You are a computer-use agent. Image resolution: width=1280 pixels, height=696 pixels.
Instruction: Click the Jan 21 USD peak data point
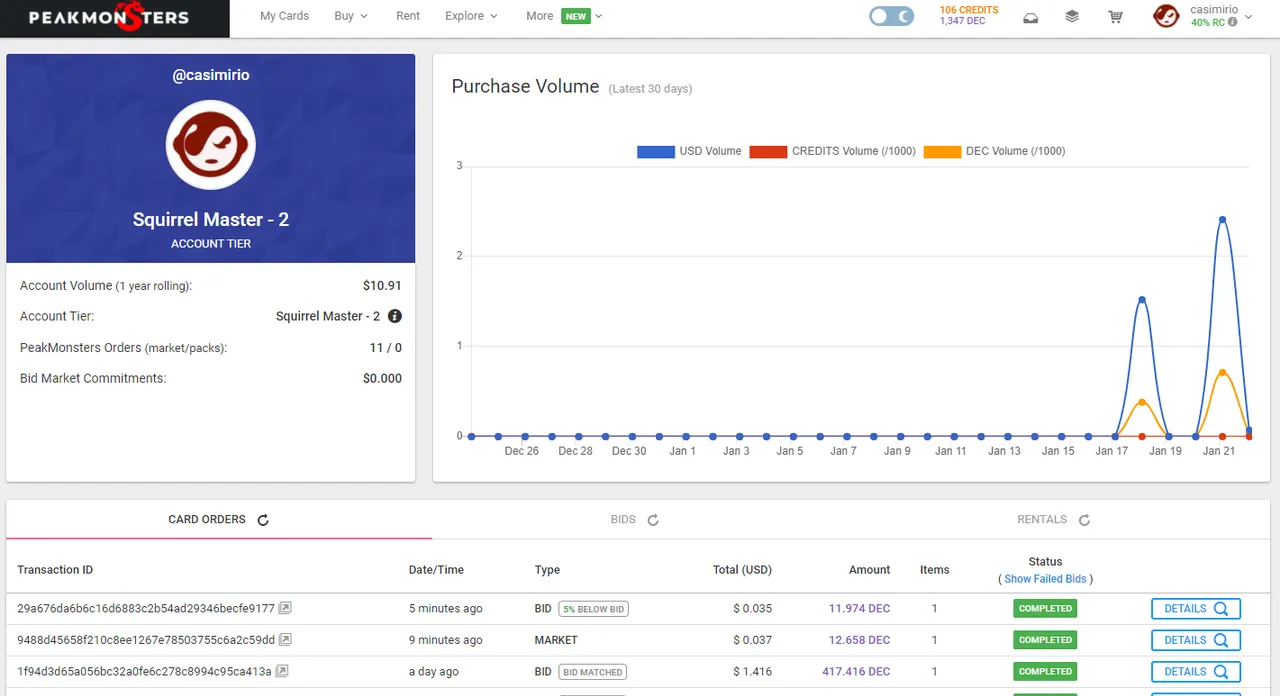pos(1222,219)
